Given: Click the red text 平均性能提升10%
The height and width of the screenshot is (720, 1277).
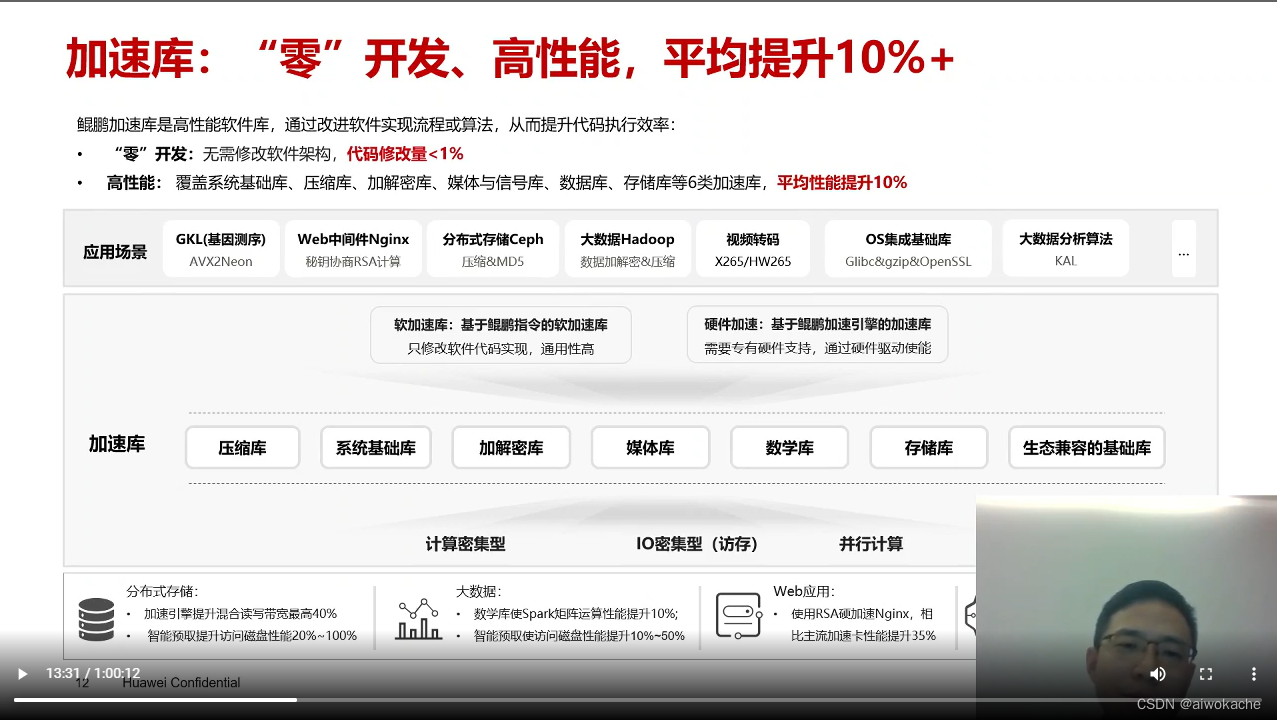Looking at the screenshot, I should 842,183.
